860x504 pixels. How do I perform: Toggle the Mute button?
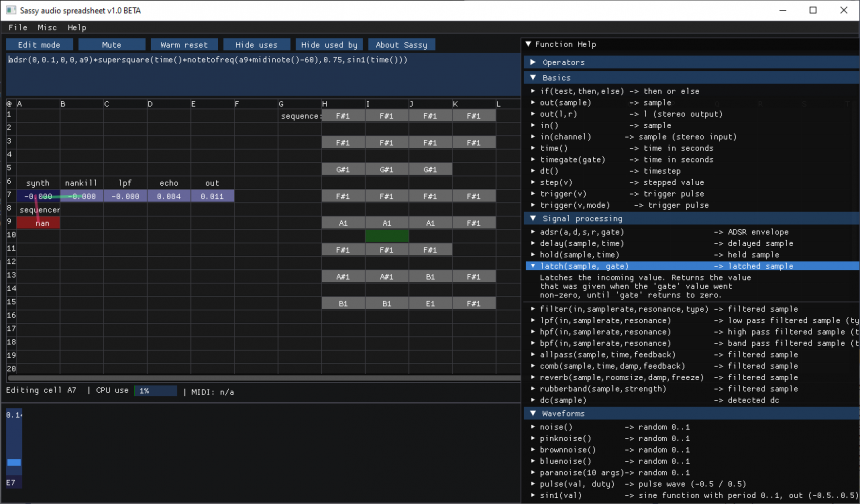coord(111,45)
